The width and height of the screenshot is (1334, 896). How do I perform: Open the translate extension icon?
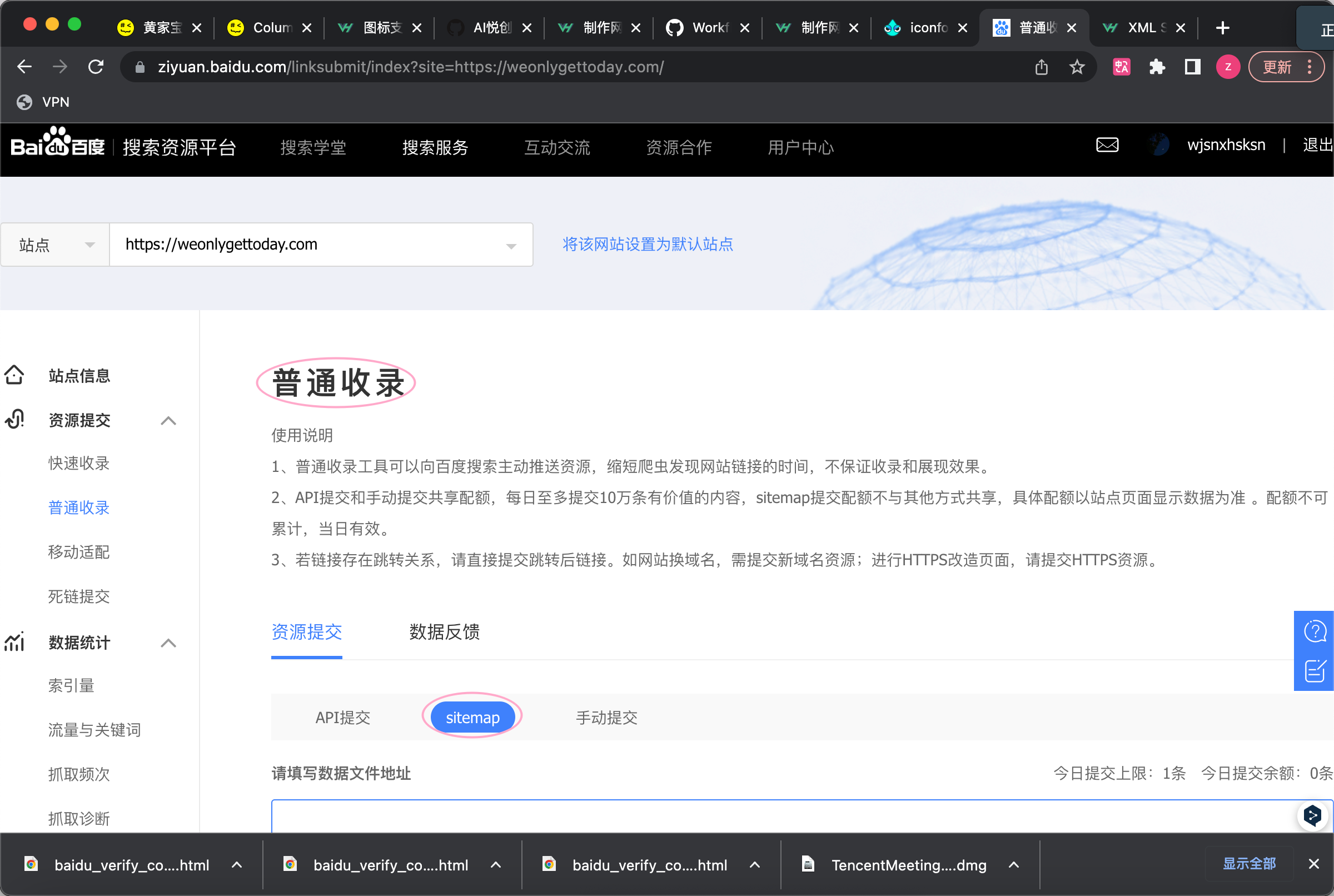click(x=1122, y=67)
